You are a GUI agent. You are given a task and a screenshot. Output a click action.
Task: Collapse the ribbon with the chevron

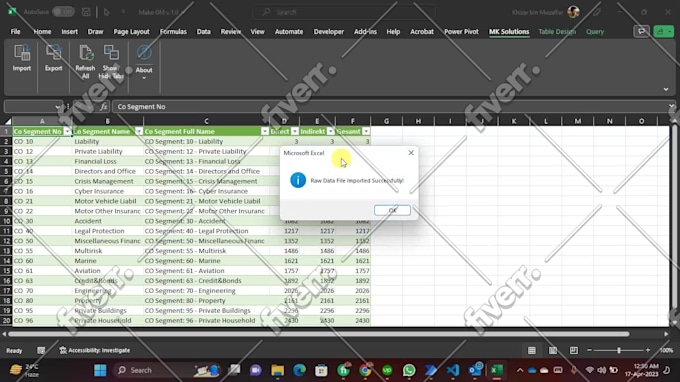pos(666,89)
